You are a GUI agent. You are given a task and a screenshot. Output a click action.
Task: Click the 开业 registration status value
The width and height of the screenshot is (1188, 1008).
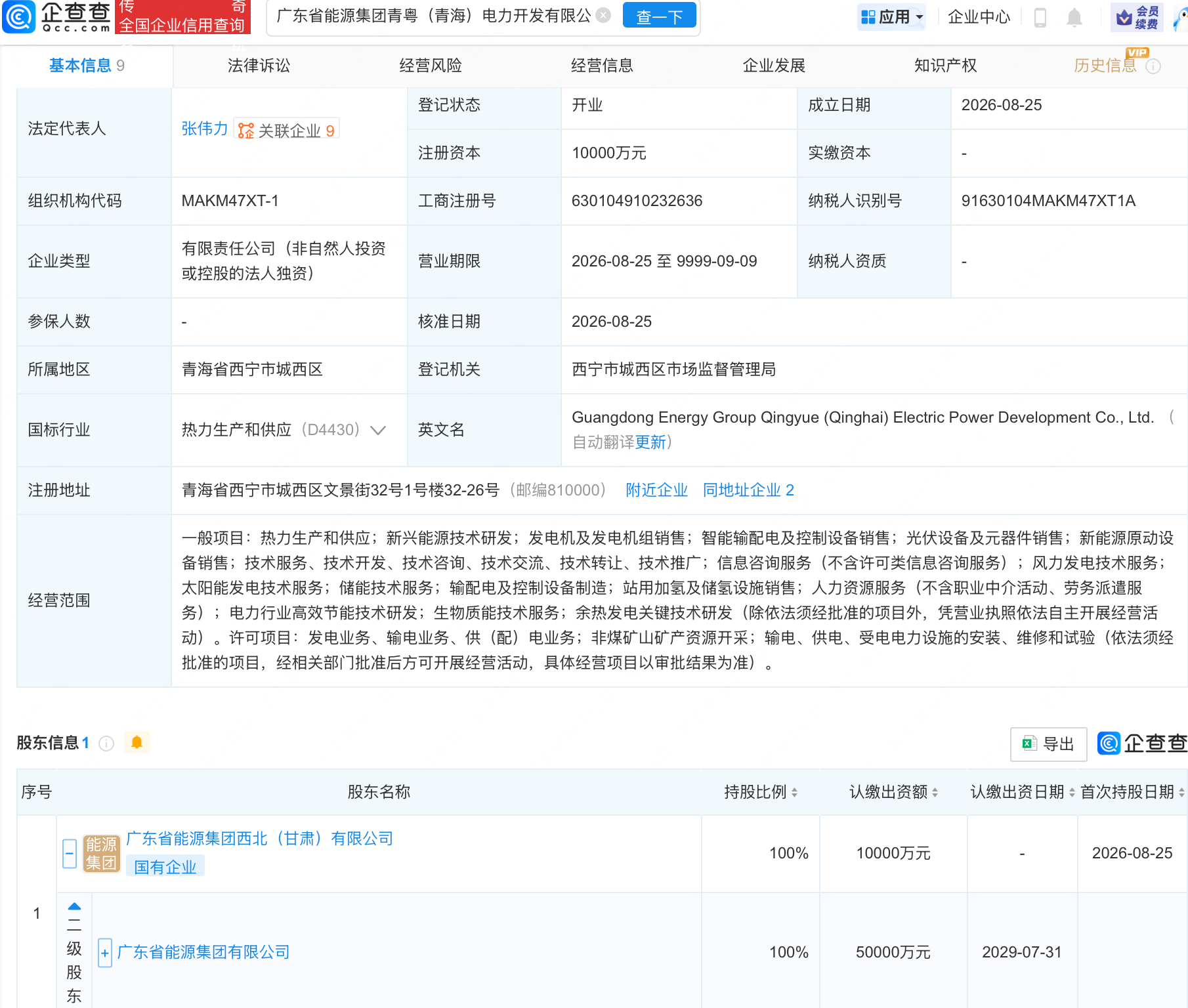pos(587,105)
